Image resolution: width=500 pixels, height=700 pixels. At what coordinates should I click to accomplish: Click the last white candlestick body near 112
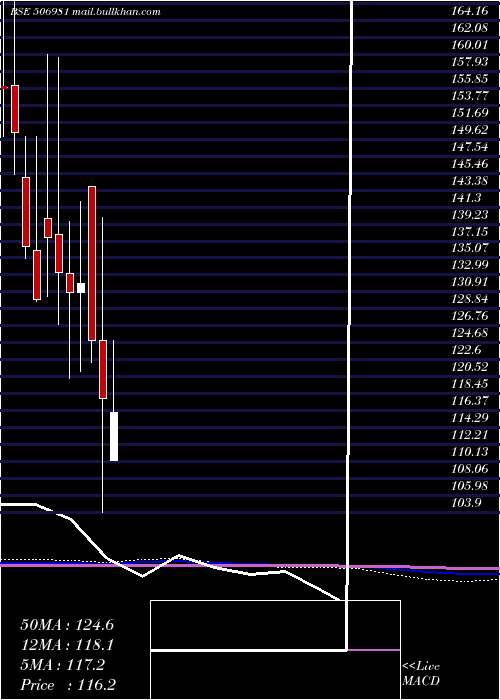tap(114, 436)
